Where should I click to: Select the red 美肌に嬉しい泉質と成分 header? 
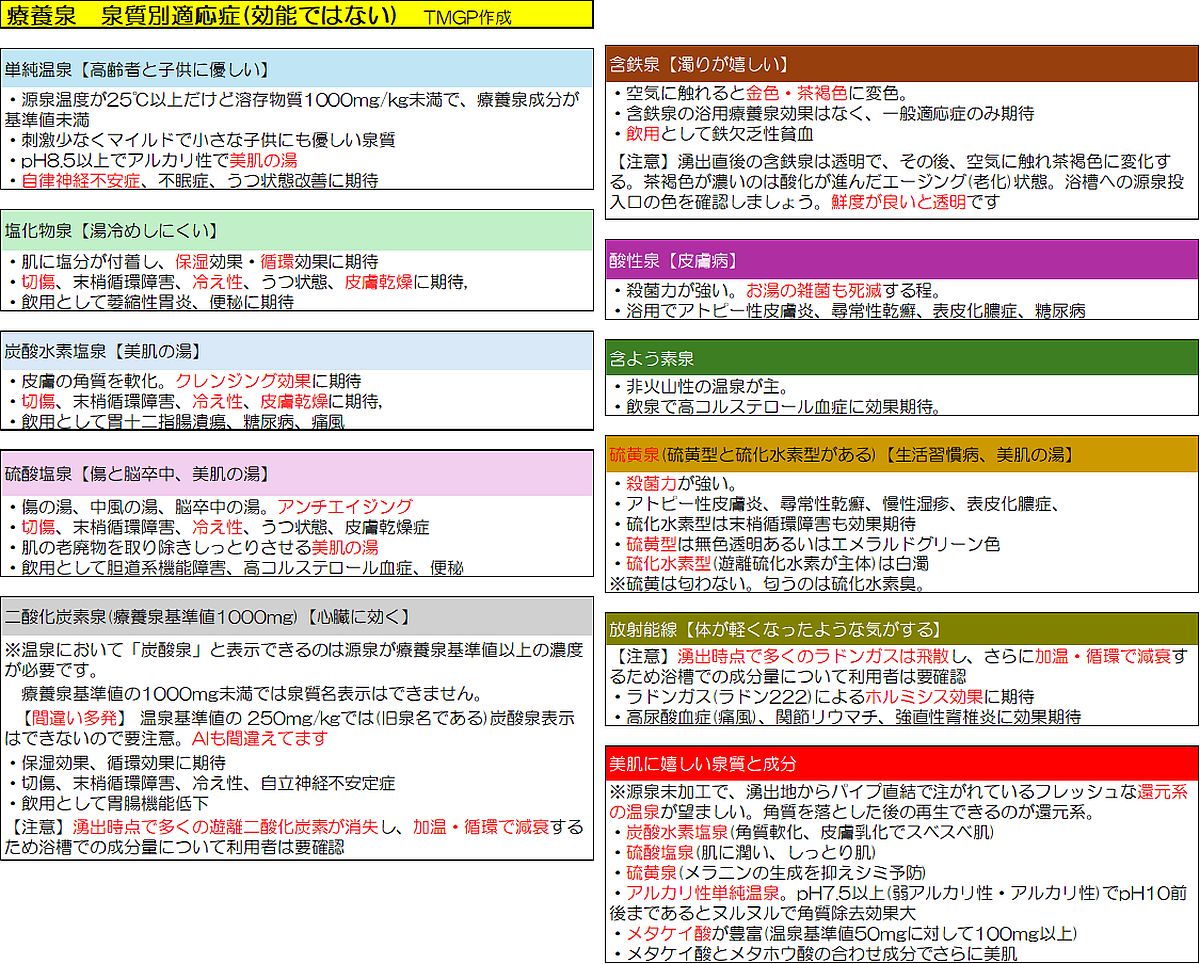tap(901, 764)
